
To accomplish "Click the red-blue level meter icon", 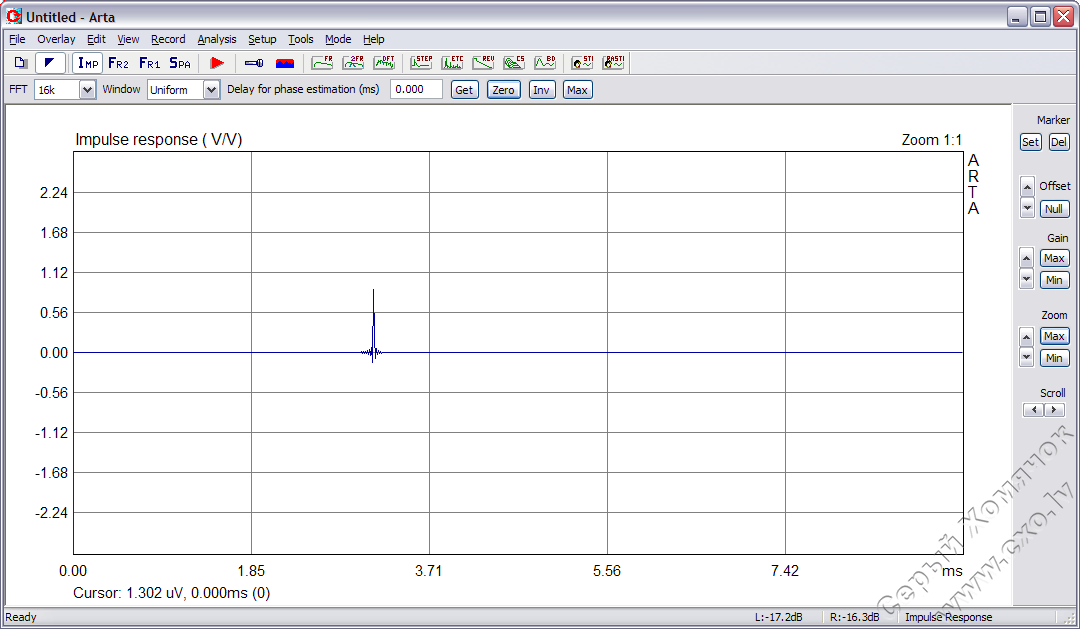I will pos(284,63).
